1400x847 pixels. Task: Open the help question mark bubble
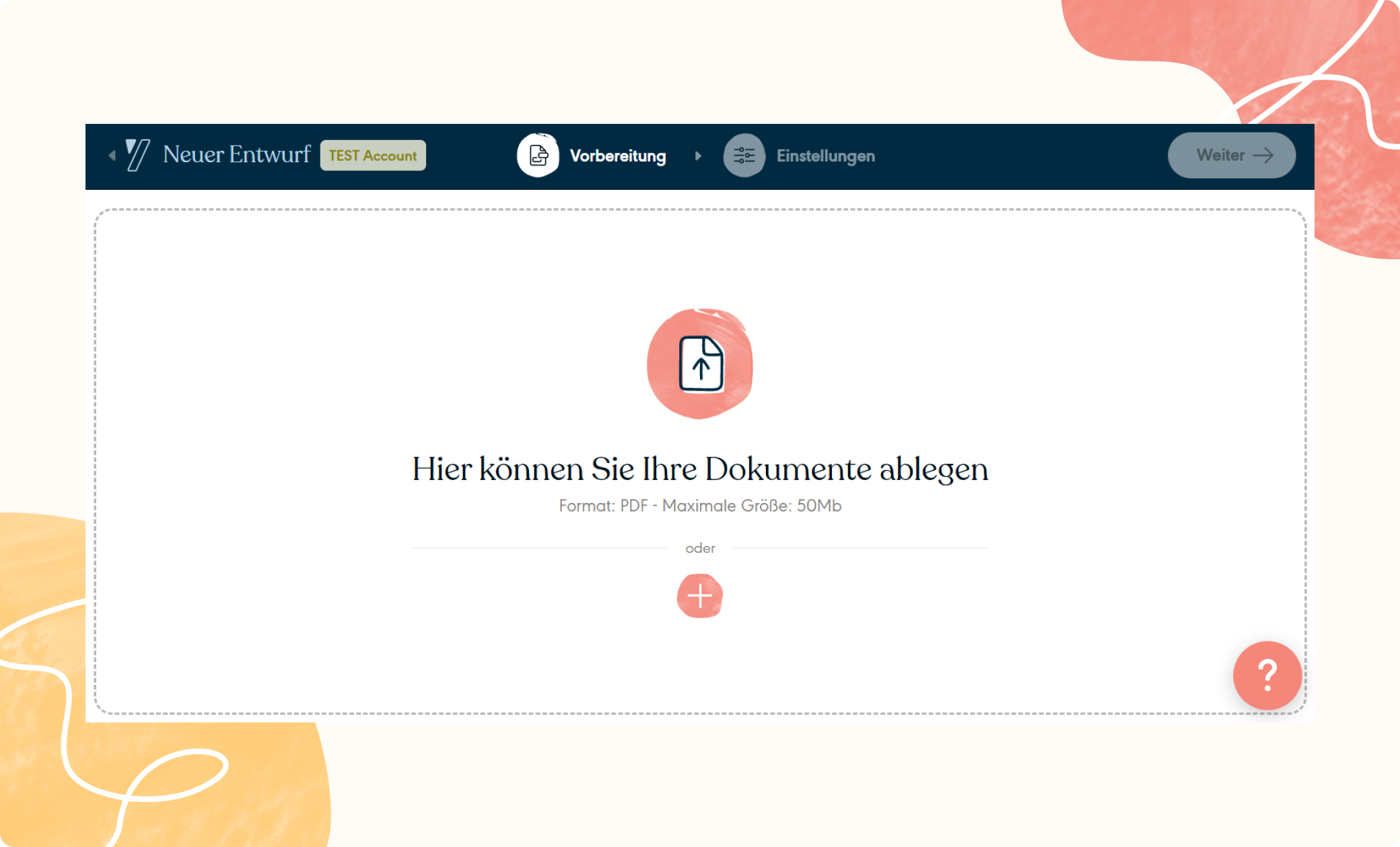pyautogui.click(x=1267, y=675)
